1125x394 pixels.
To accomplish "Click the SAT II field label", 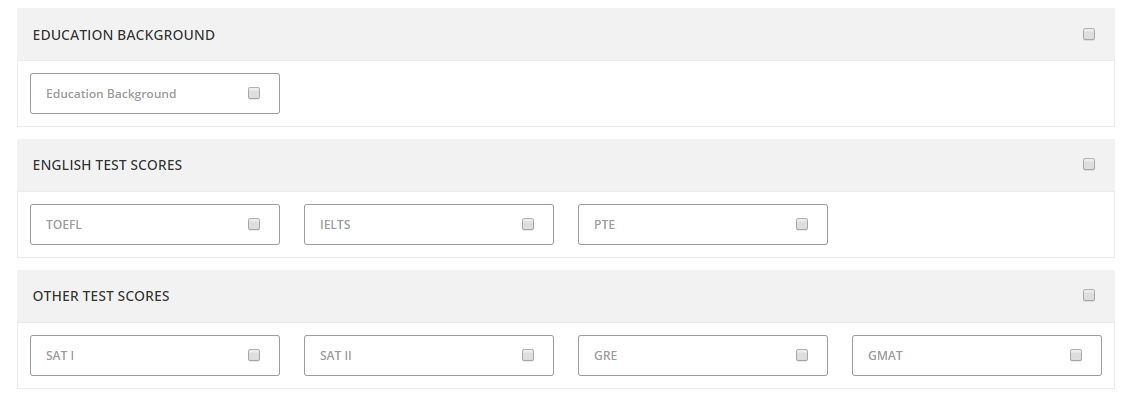I will [x=336, y=355].
